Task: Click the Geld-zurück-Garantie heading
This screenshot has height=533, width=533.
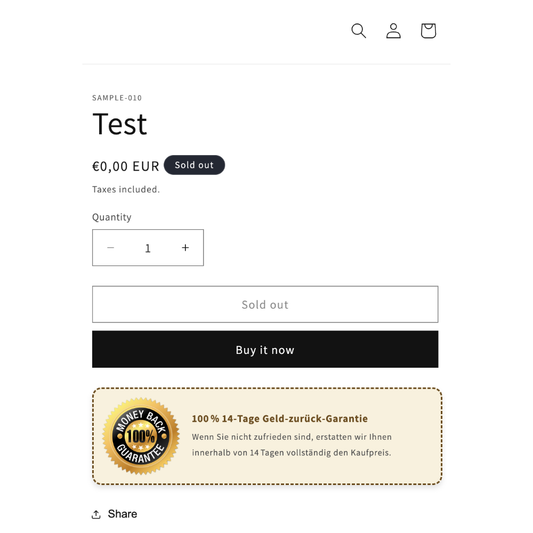Action: 280,418
